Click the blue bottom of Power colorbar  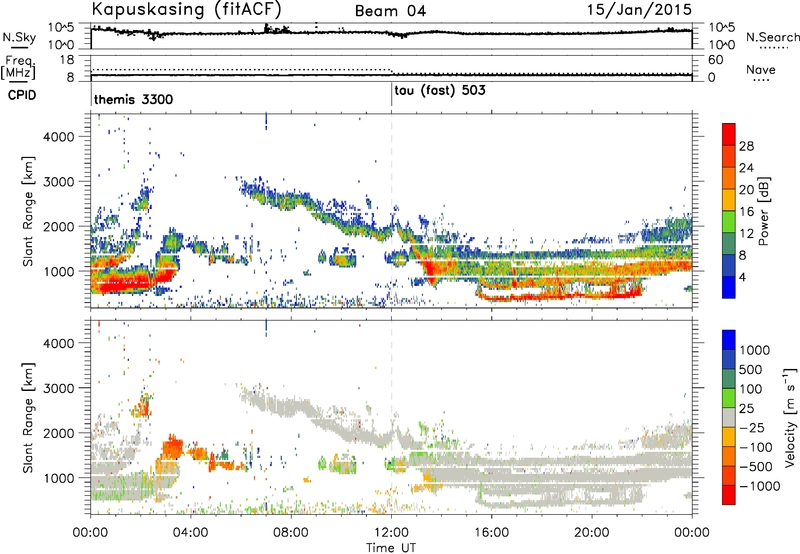[729, 288]
